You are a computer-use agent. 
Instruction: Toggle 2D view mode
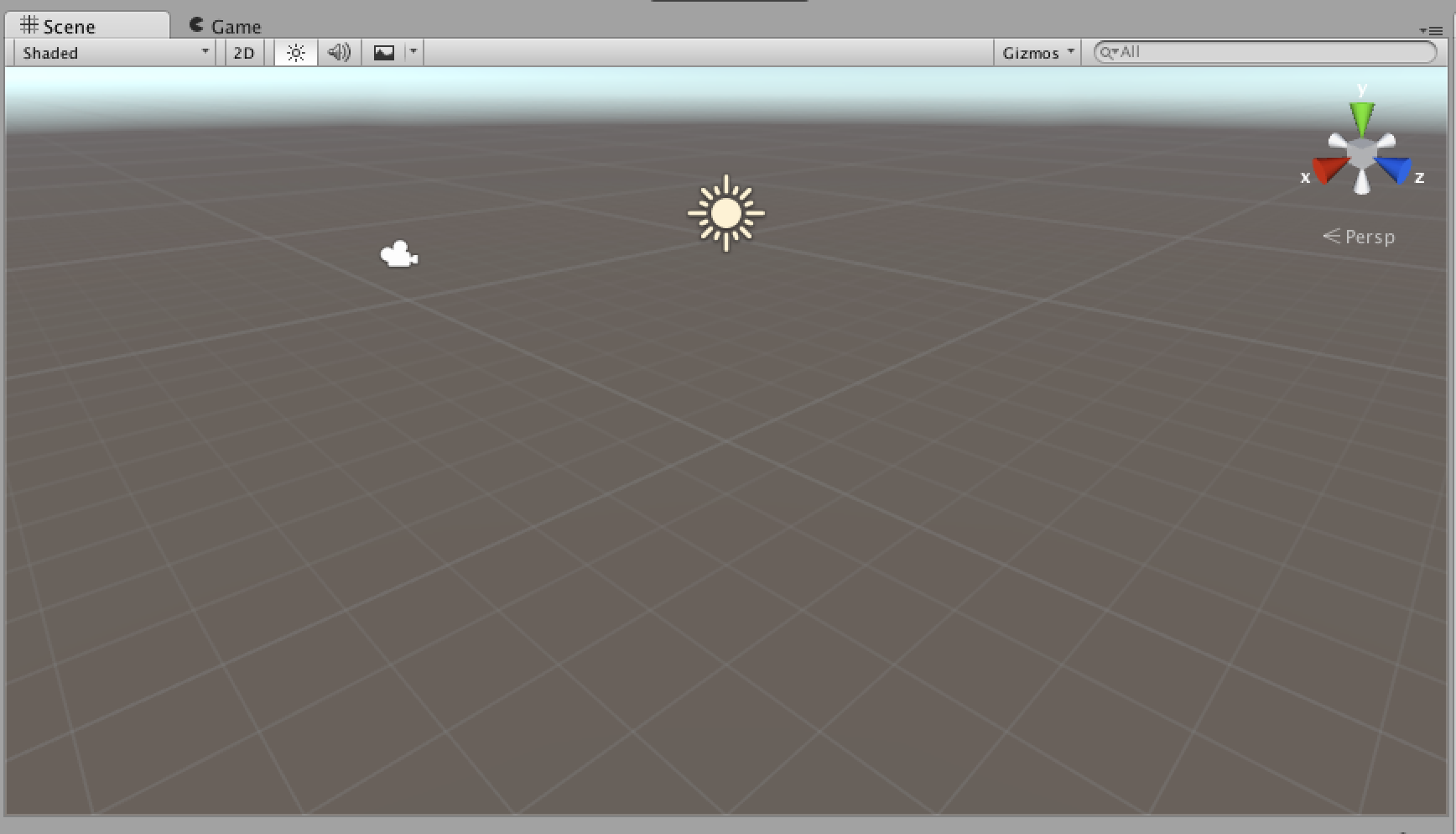tap(244, 53)
